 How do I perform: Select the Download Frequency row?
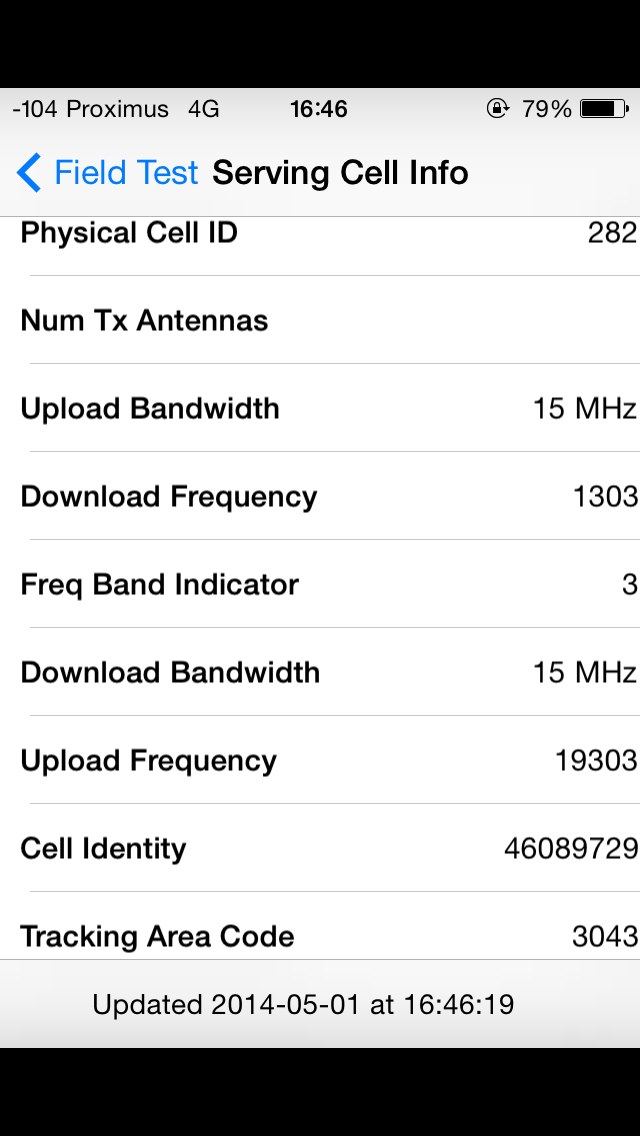click(x=320, y=497)
